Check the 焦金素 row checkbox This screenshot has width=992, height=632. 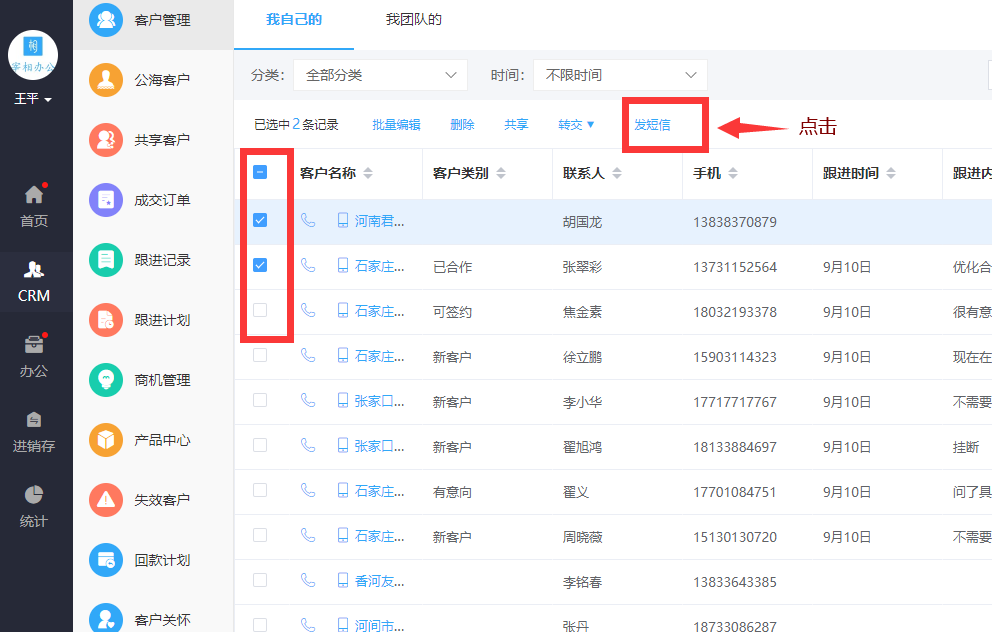[x=260, y=310]
